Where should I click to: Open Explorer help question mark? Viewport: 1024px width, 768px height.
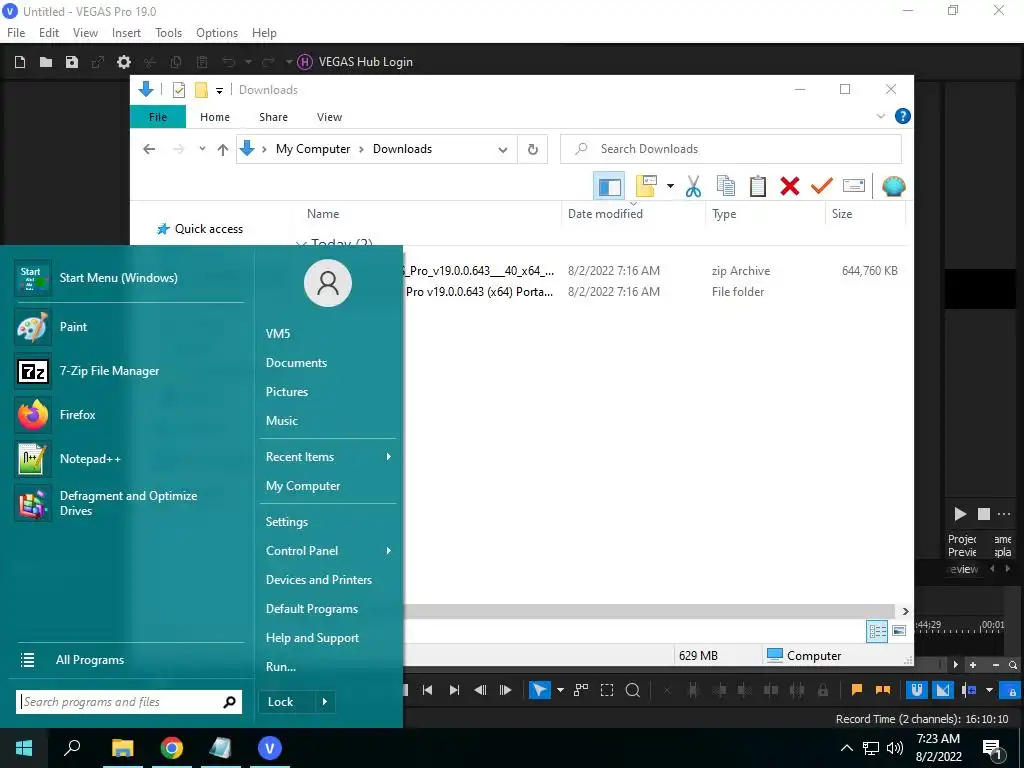903,116
